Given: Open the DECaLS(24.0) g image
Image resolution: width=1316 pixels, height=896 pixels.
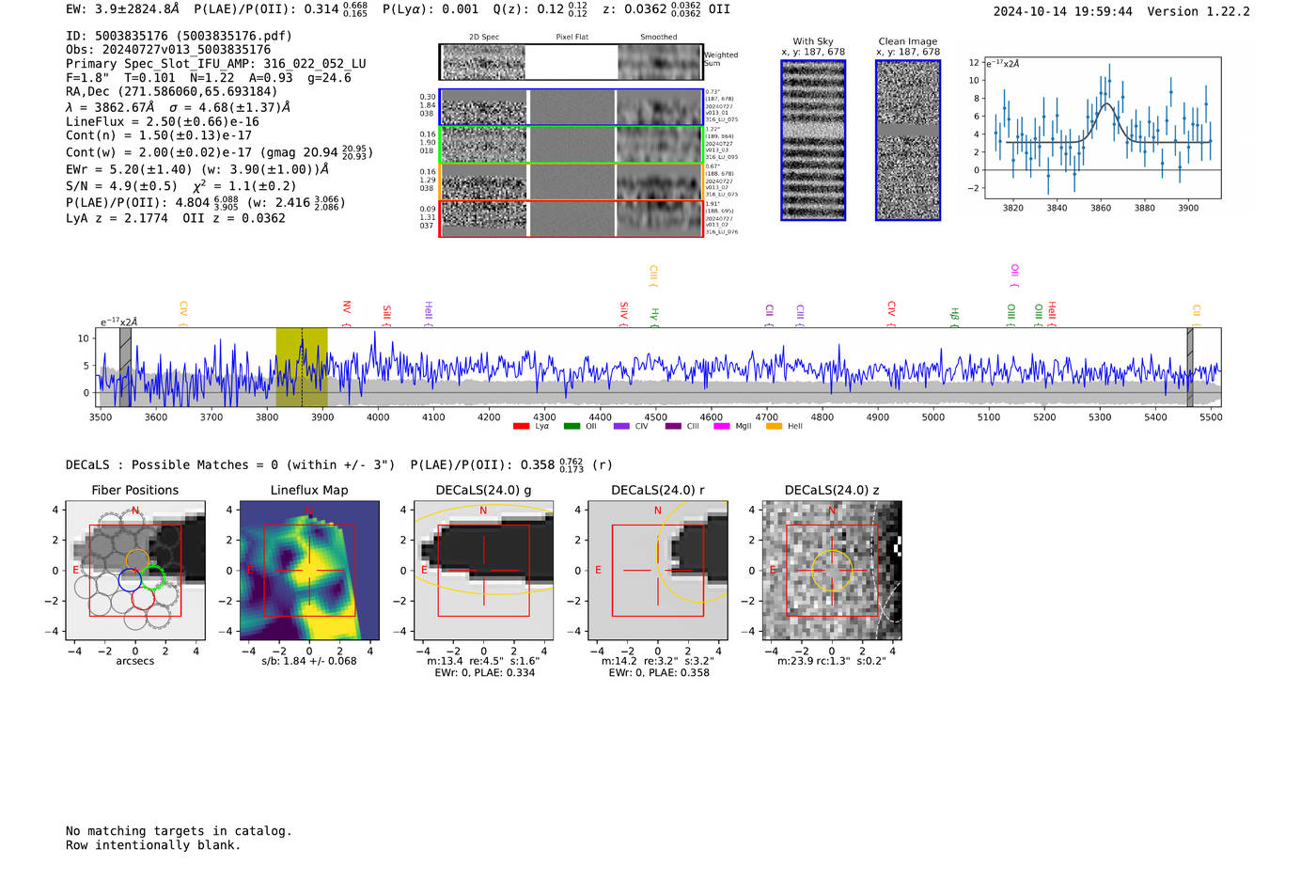Looking at the screenshot, I should coord(484,570).
